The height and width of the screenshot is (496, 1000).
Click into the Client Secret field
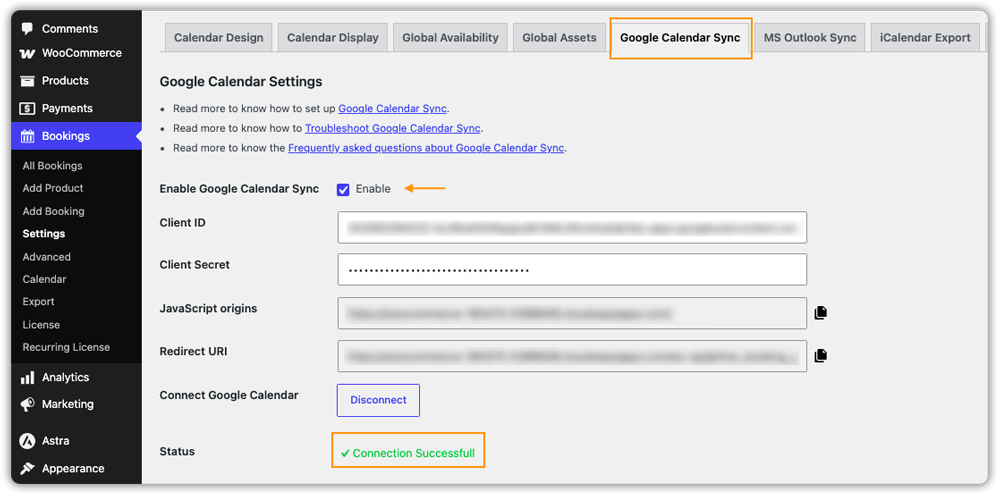click(572, 270)
